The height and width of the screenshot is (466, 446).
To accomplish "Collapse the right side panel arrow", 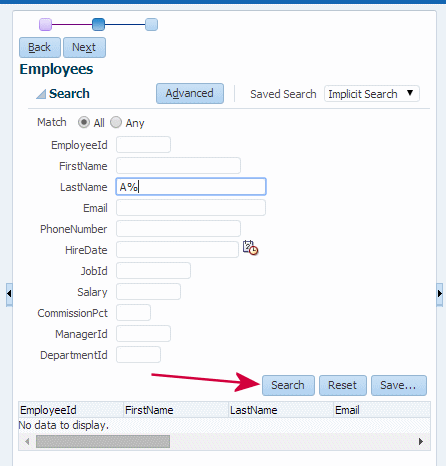I will (x=440, y=294).
